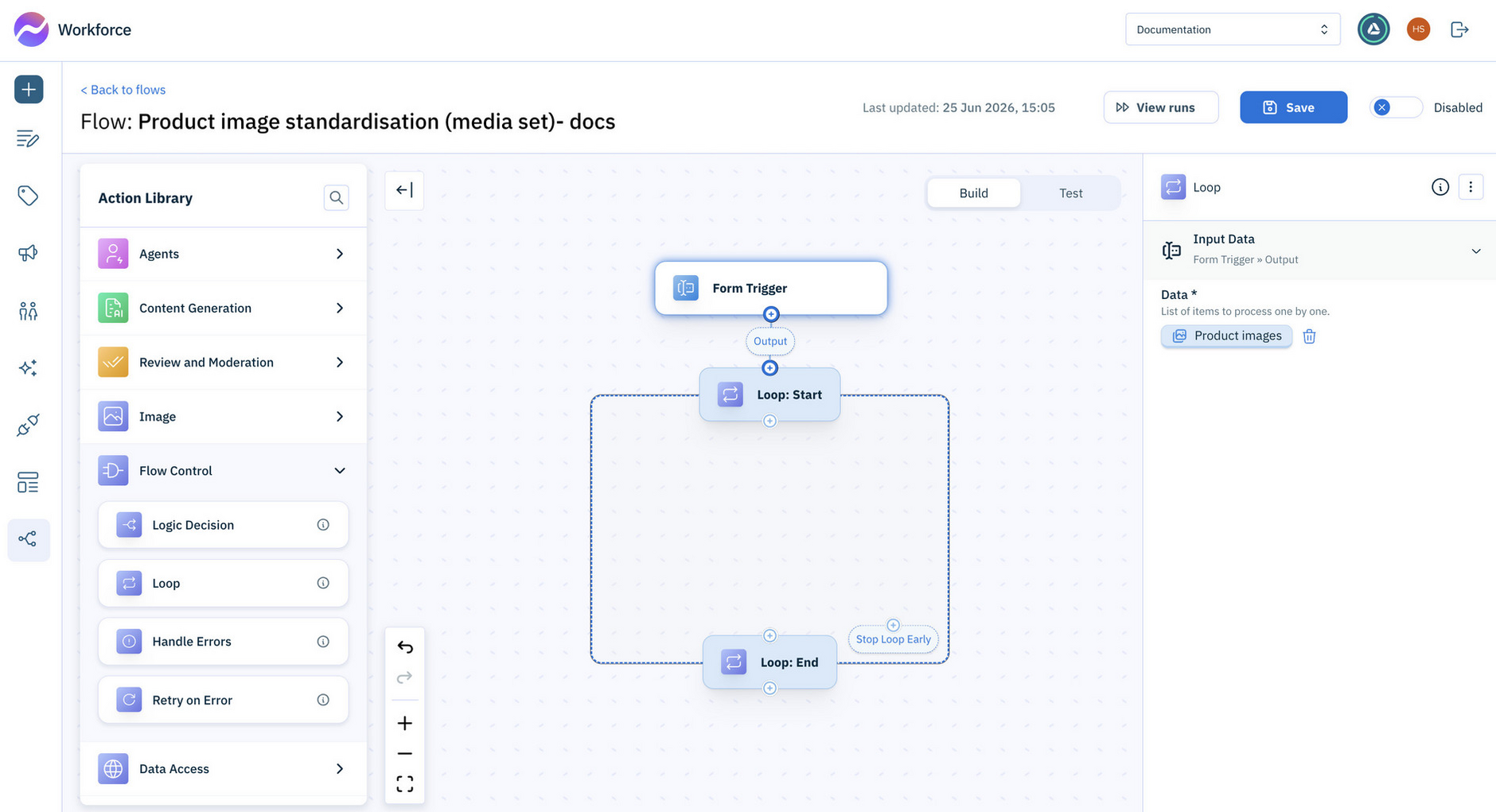Select the Loop action in library

[x=224, y=583]
